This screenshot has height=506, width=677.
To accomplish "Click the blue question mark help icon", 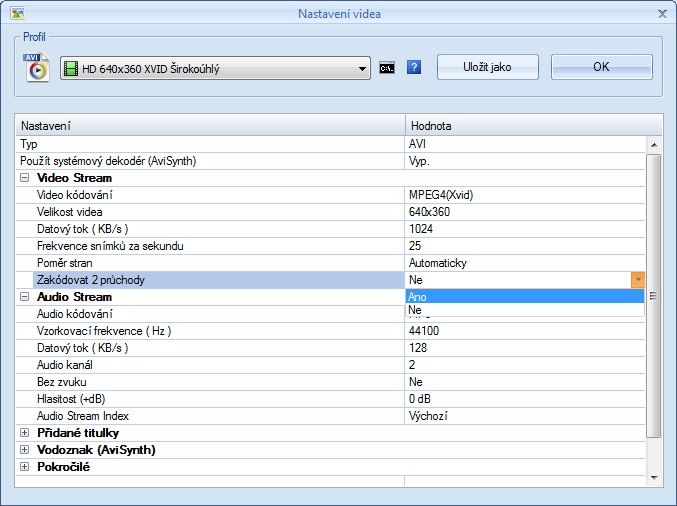I will [x=414, y=67].
